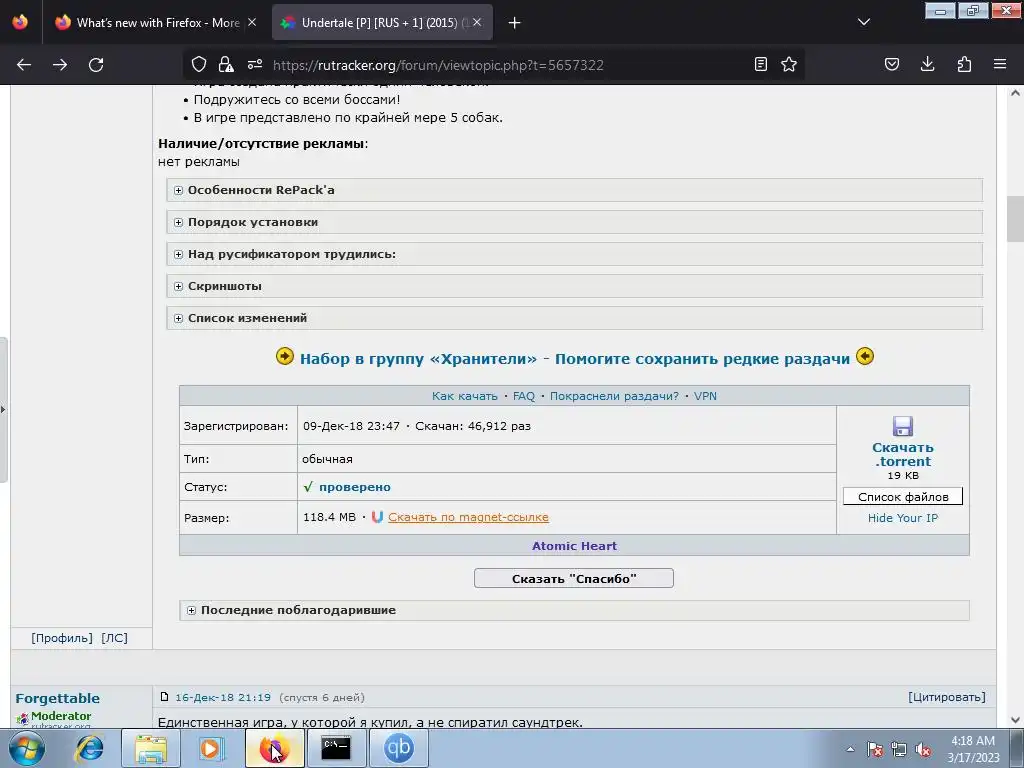Show site security padlock info
Image resolution: width=1024 pixels, height=768 pixels.
[x=226, y=64]
